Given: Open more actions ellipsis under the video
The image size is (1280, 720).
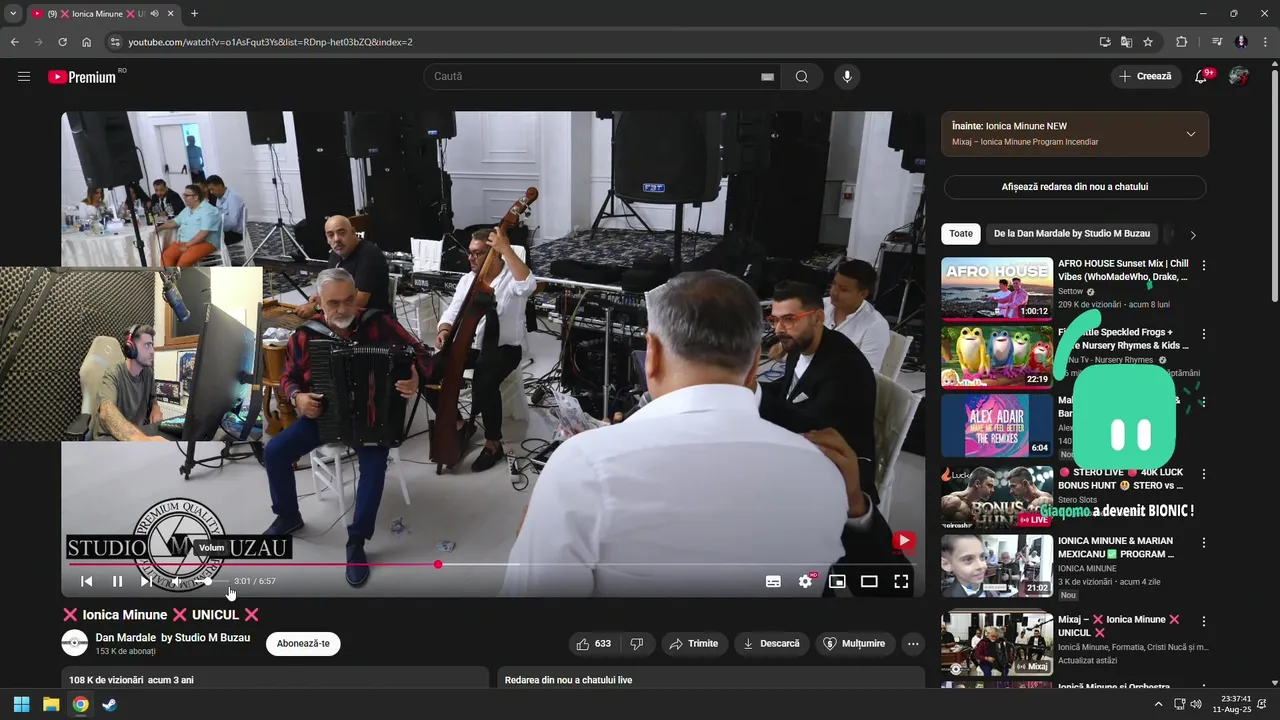Looking at the screenshot, I should 913,644.
